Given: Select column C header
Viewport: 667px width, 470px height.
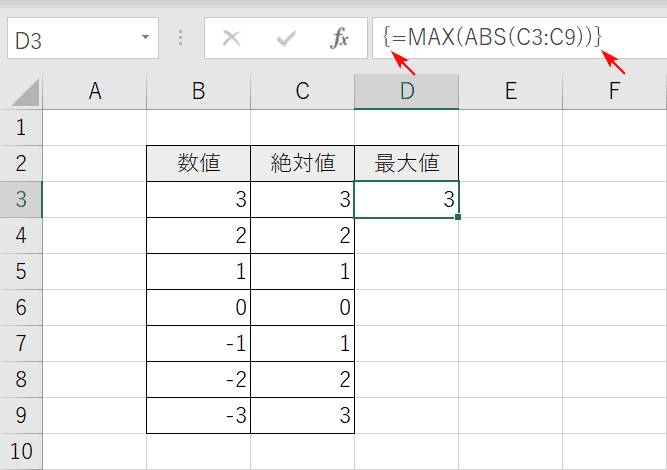Looking at the screenshot, I should click(x=302, y=91).
